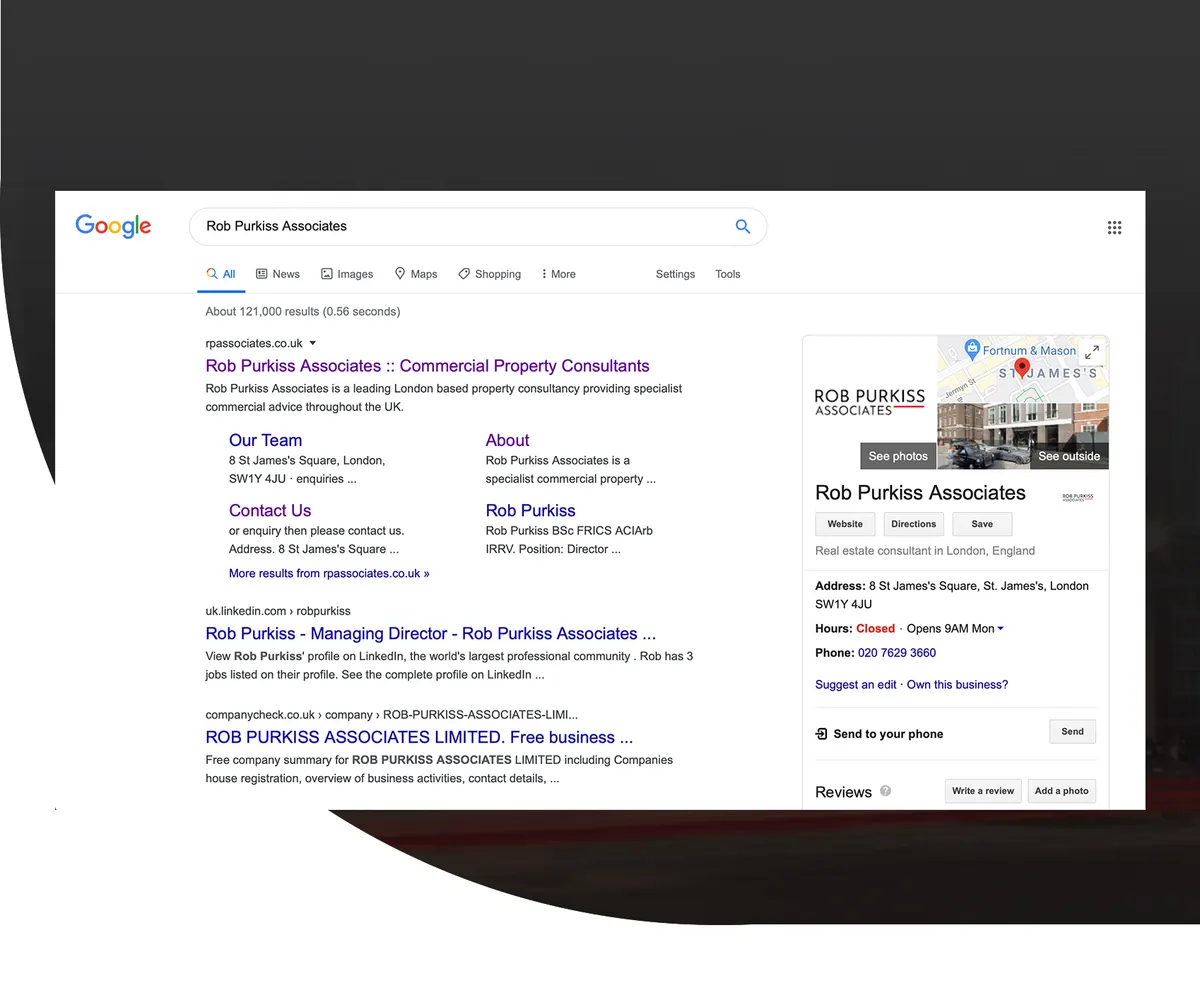The height and width of the screenshot is (1000, 1200).
Task: Click the Directions button
Action: click(x=914, y=524)
